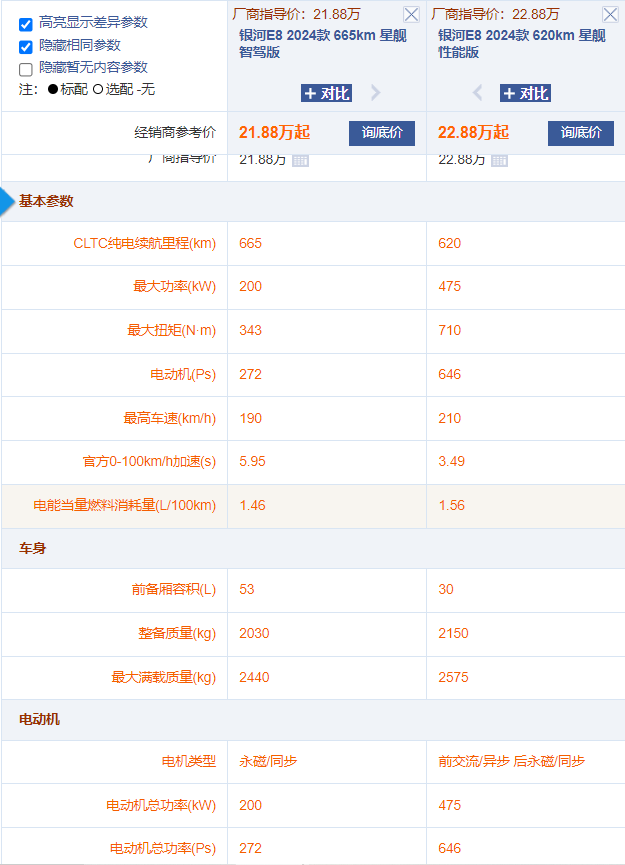625x865 pixels.
Task: Select the 电动机 section header
Action: [x=39, y=719]
